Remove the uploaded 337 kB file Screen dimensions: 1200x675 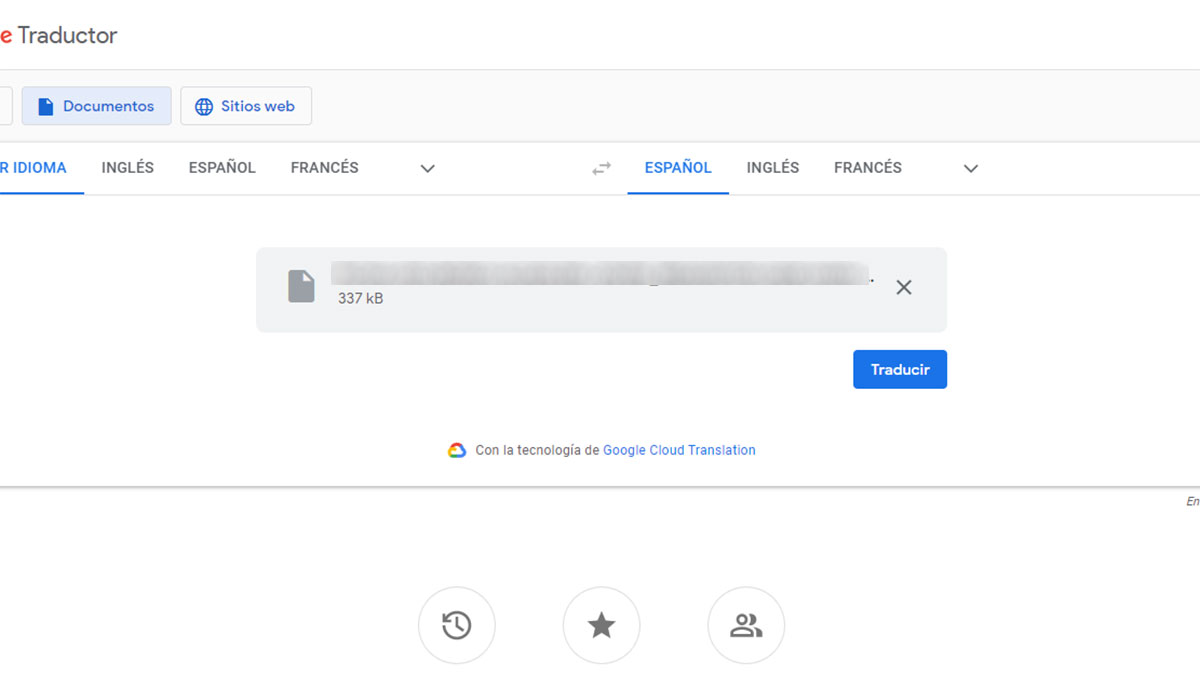point(904,287)
